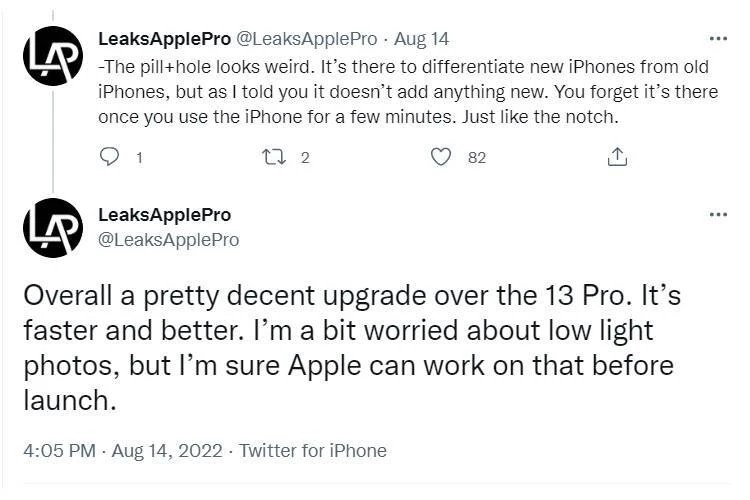The image size is (750, 500).
Task: Click the reply icon on the first tweet
Action: [x=111, y=157]
